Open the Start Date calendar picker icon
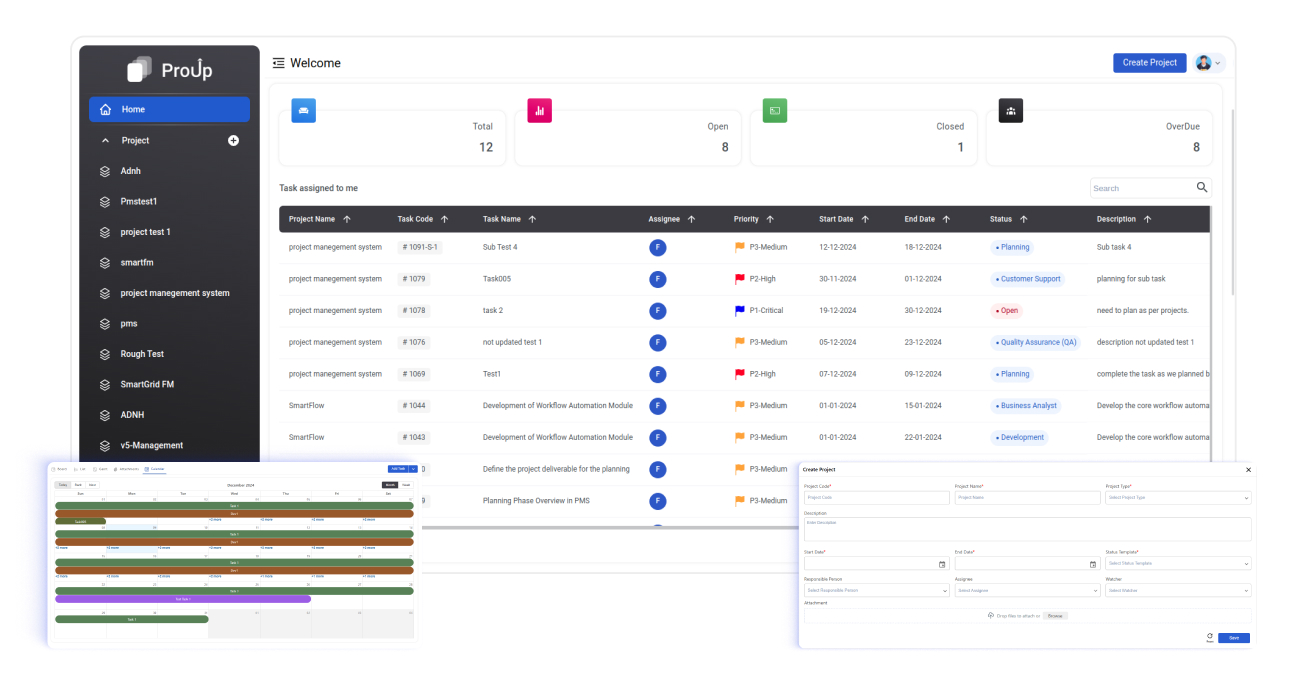Viewport: 1300px width, 688px height. pos(942,564)
